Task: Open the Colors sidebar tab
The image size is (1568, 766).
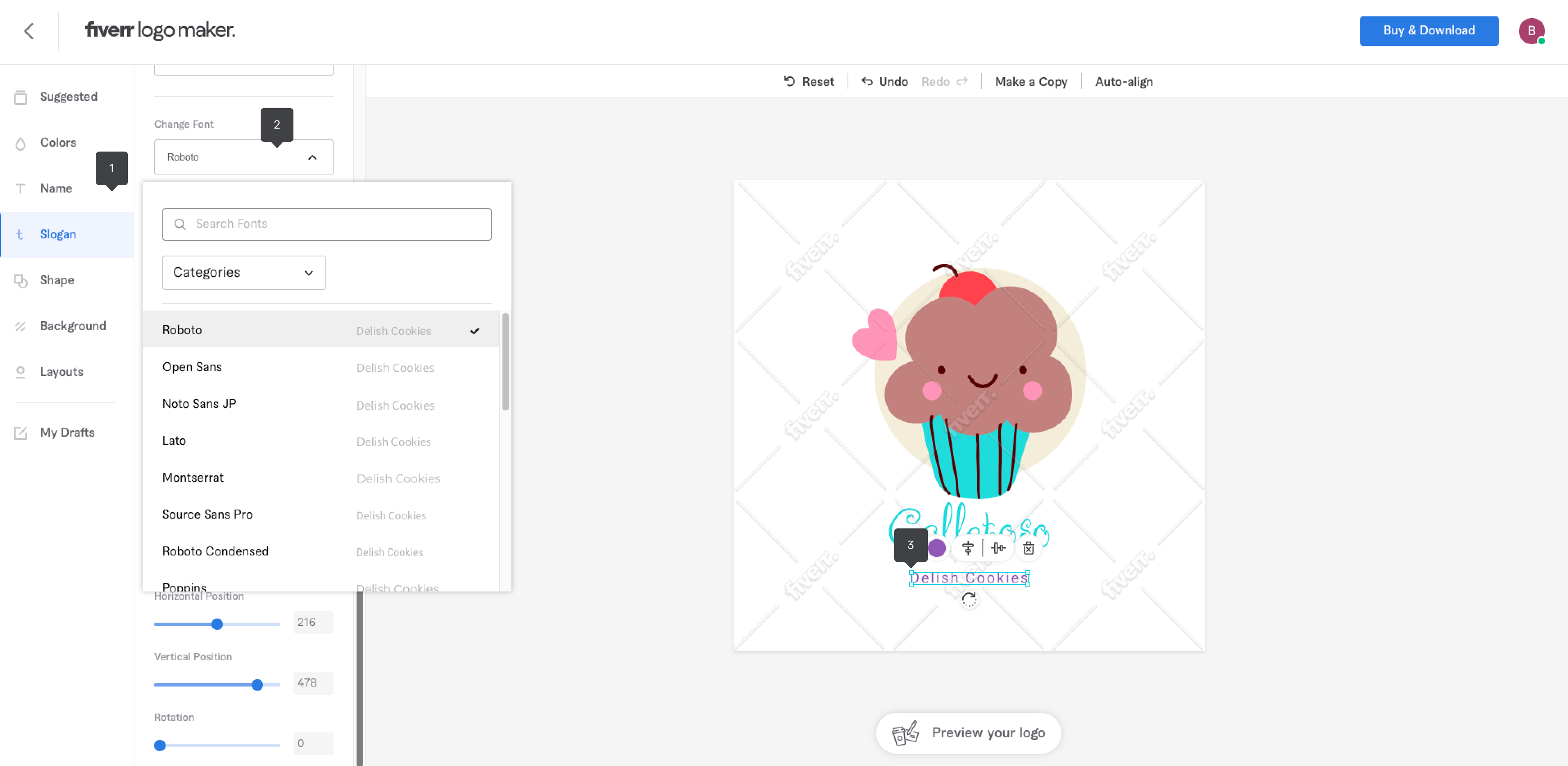Action: tap(58, 143)
